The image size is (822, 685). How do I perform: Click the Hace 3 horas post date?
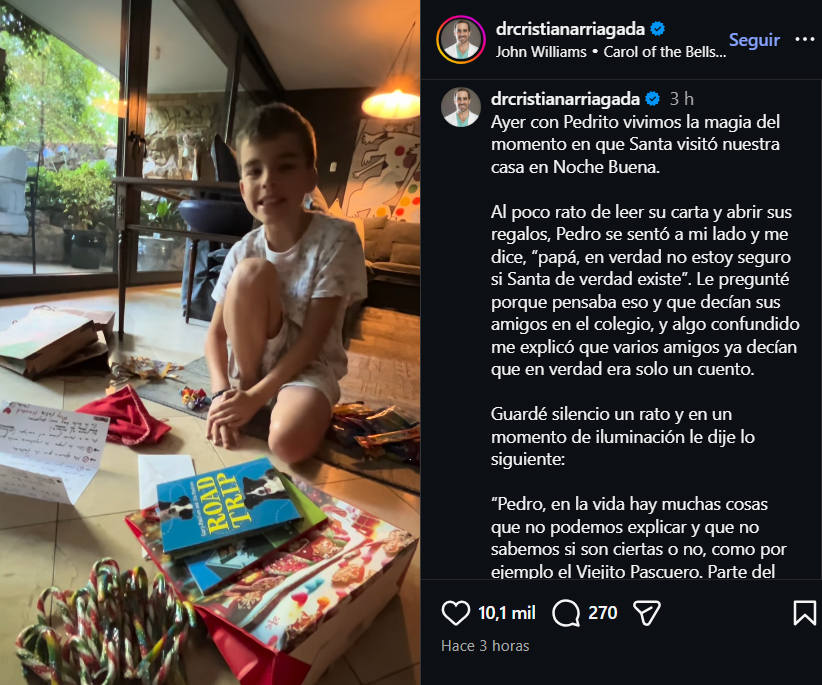[x=485, y=646]
